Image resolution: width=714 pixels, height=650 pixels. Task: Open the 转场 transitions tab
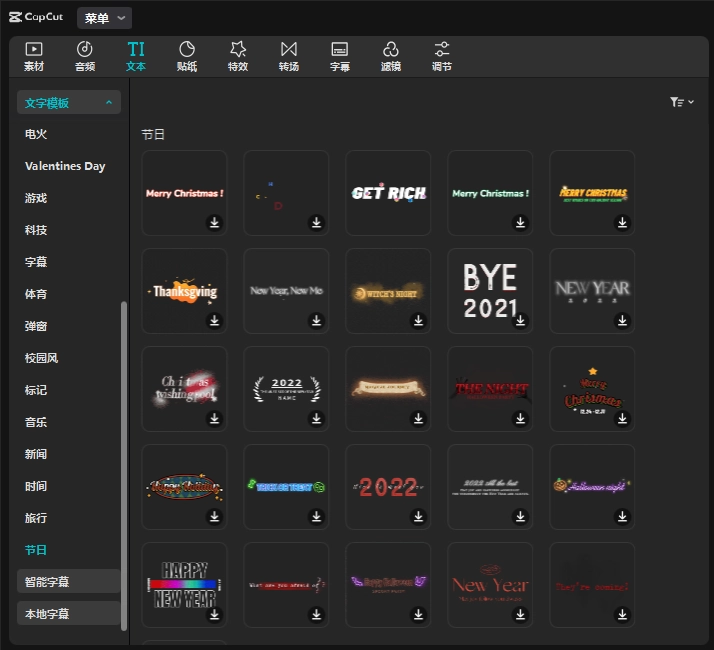tap(289, 56)
